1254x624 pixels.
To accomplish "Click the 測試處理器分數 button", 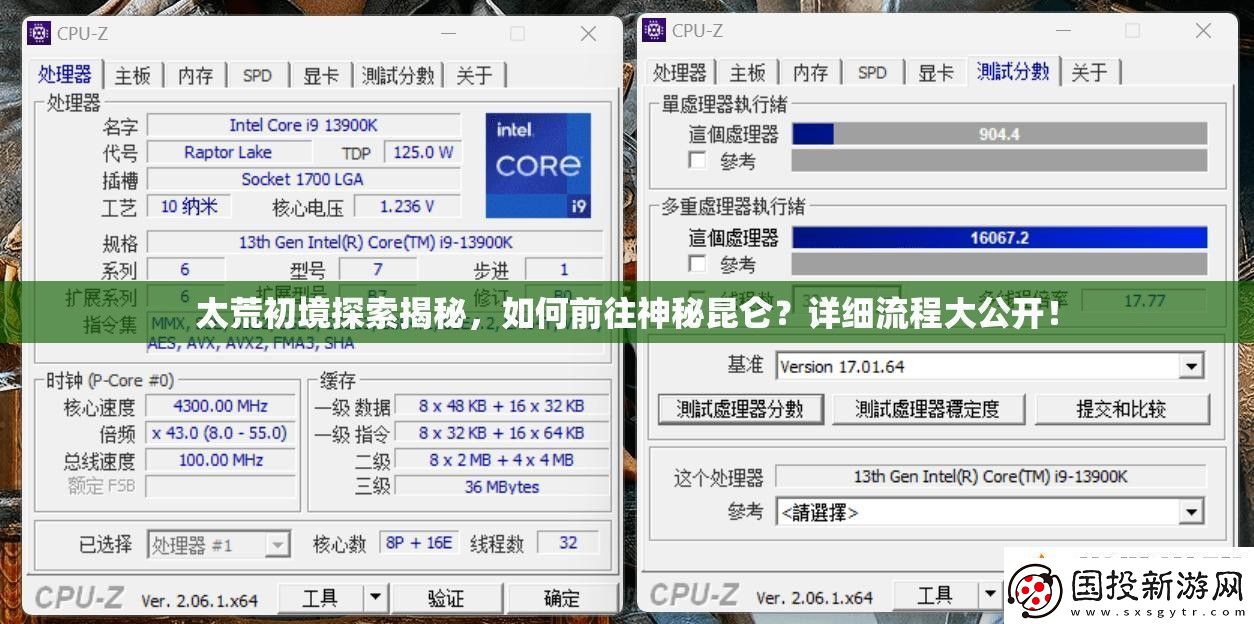I will pyautogui.click(x=740, y=408).
